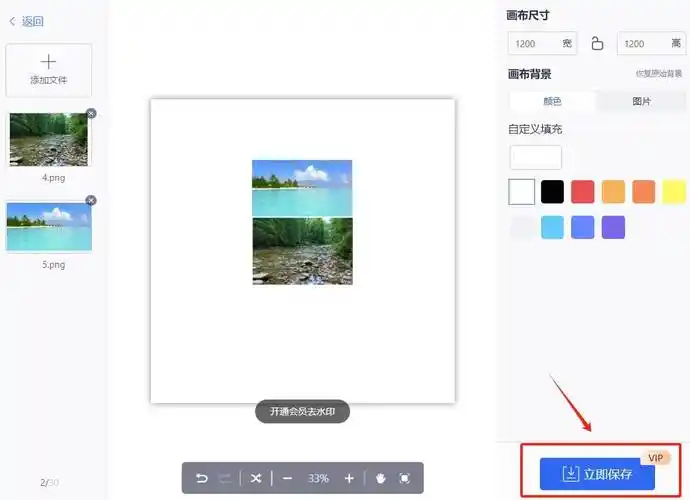Choose the red color swatch
The height and width of the screenshot is (500, 690).
point(583,191)
